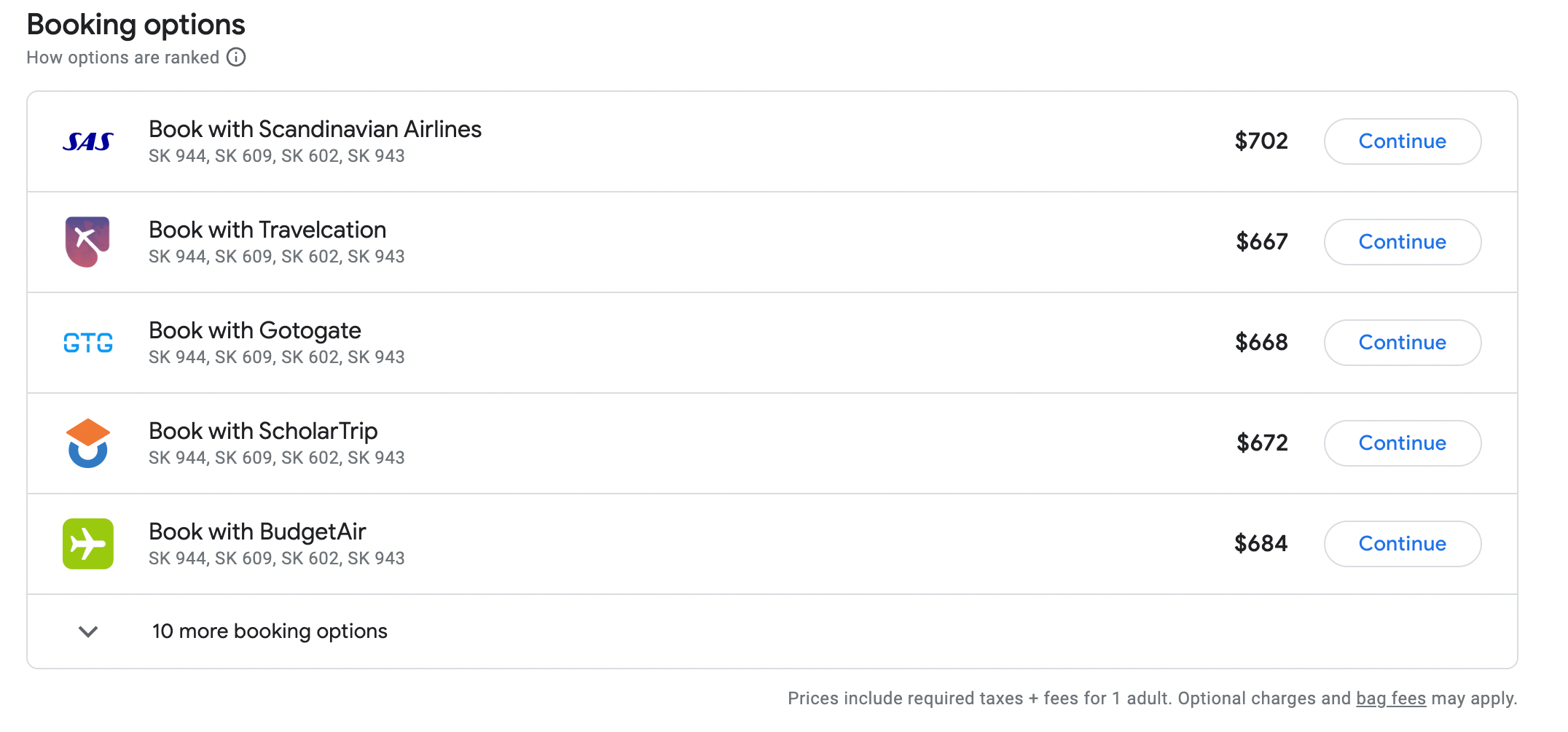Viewport: 1568px width, 732px height.
Task: Show the 10 more booking options row
Action: click(x=270, y=631)
